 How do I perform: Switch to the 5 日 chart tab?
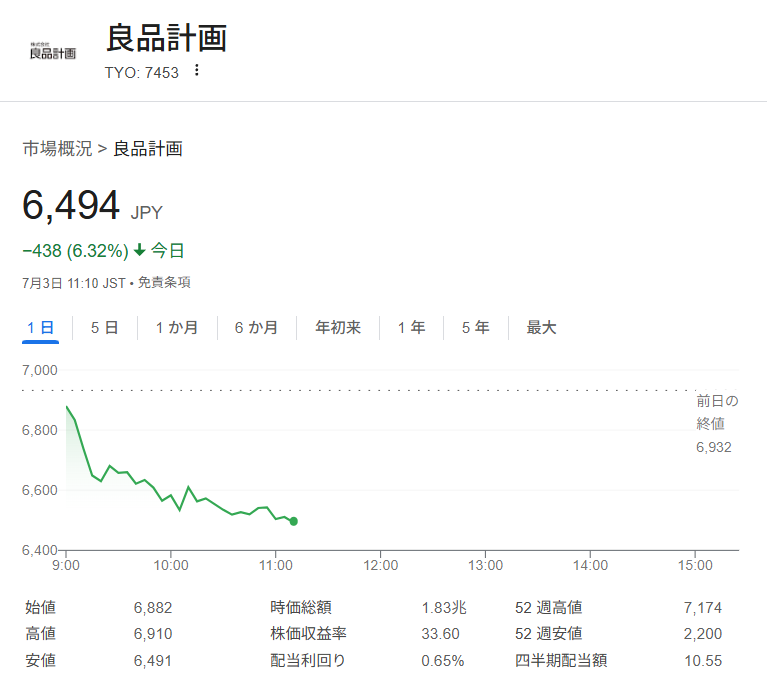(104, 328)
